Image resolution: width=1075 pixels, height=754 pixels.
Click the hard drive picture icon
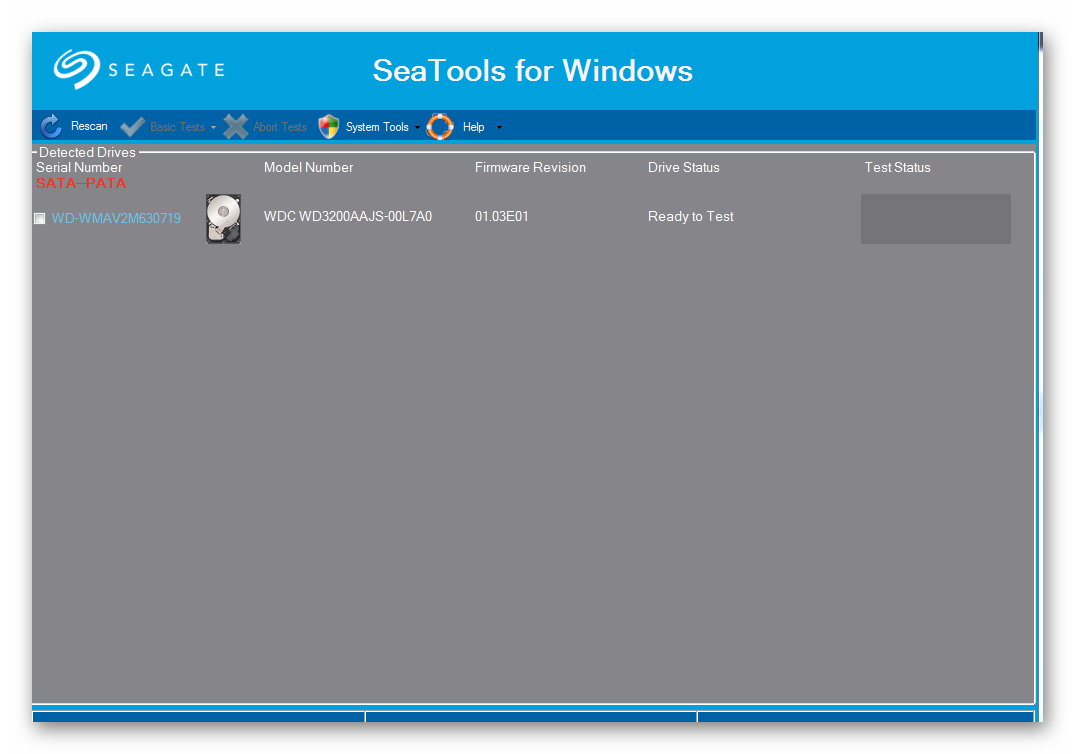coord(224,219)
